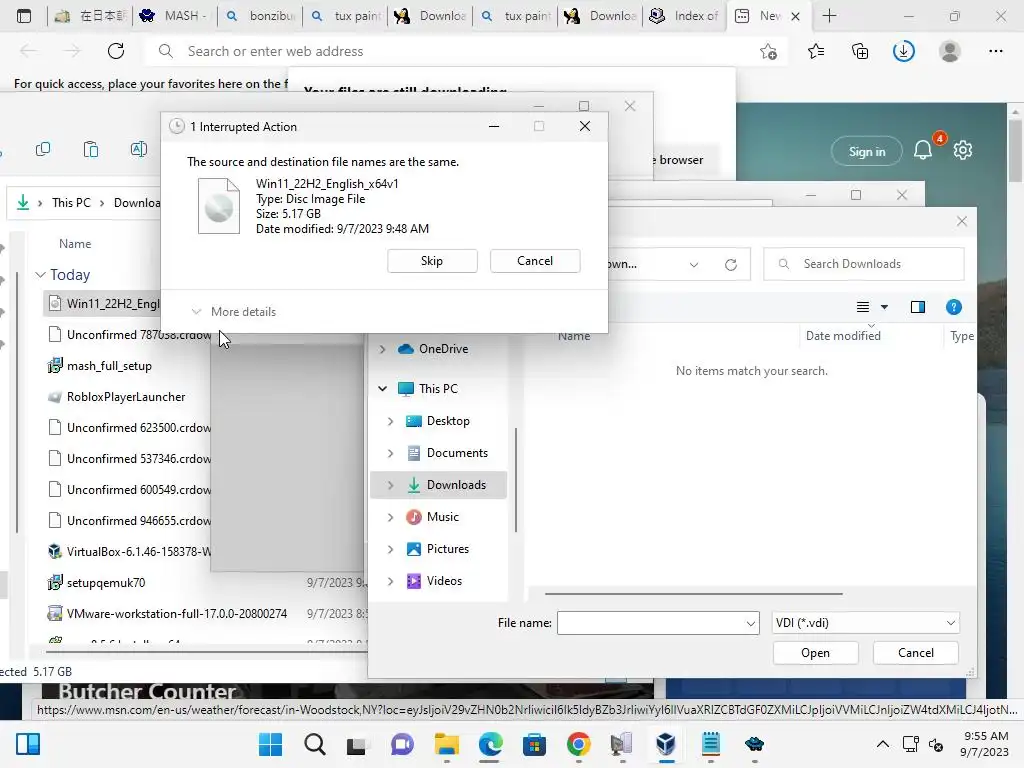Expand More details in the Interrupted Action dialog
The height and width of the screenshot is (768, 1024).
click(x=234, y=312)
